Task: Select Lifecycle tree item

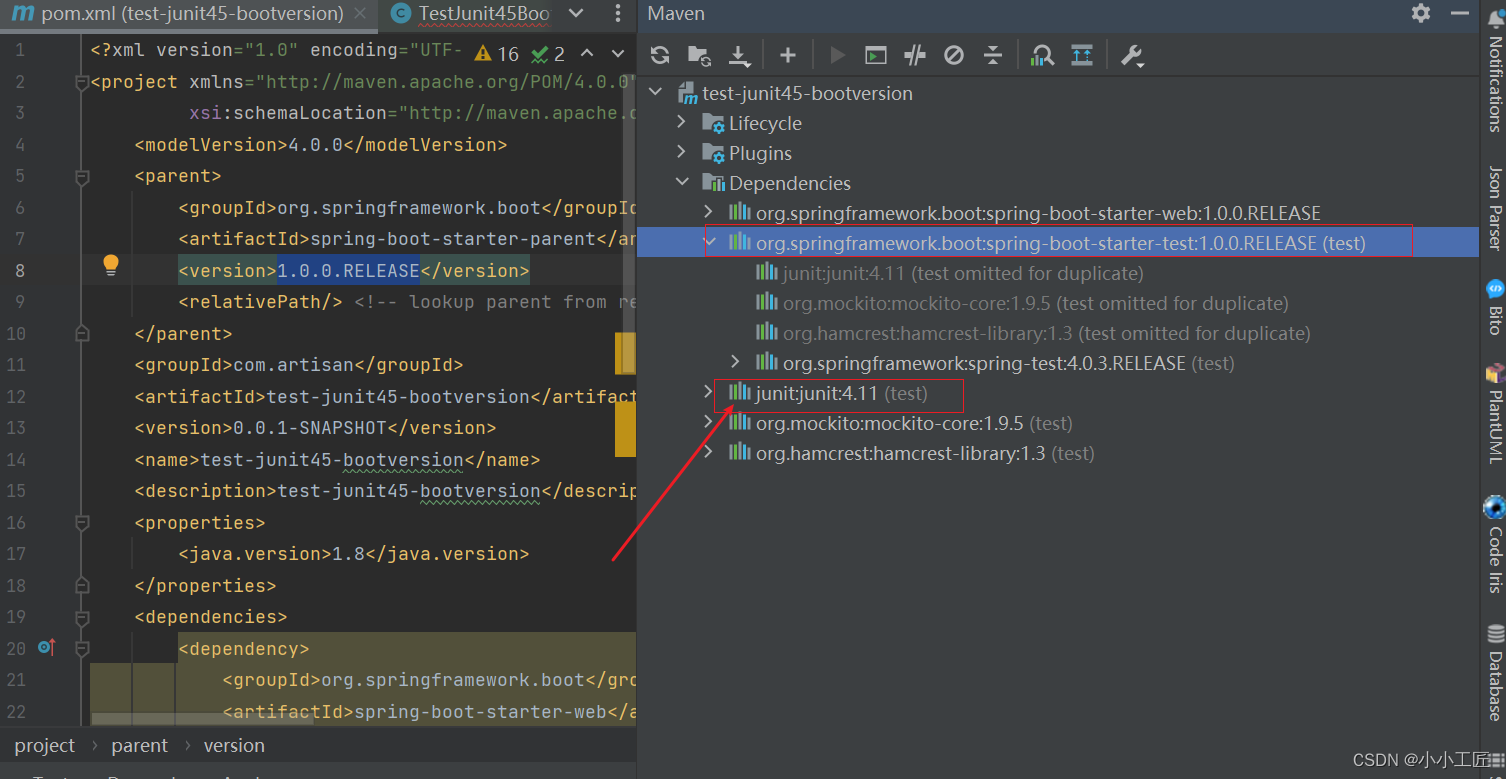Action: click(765, 123)
